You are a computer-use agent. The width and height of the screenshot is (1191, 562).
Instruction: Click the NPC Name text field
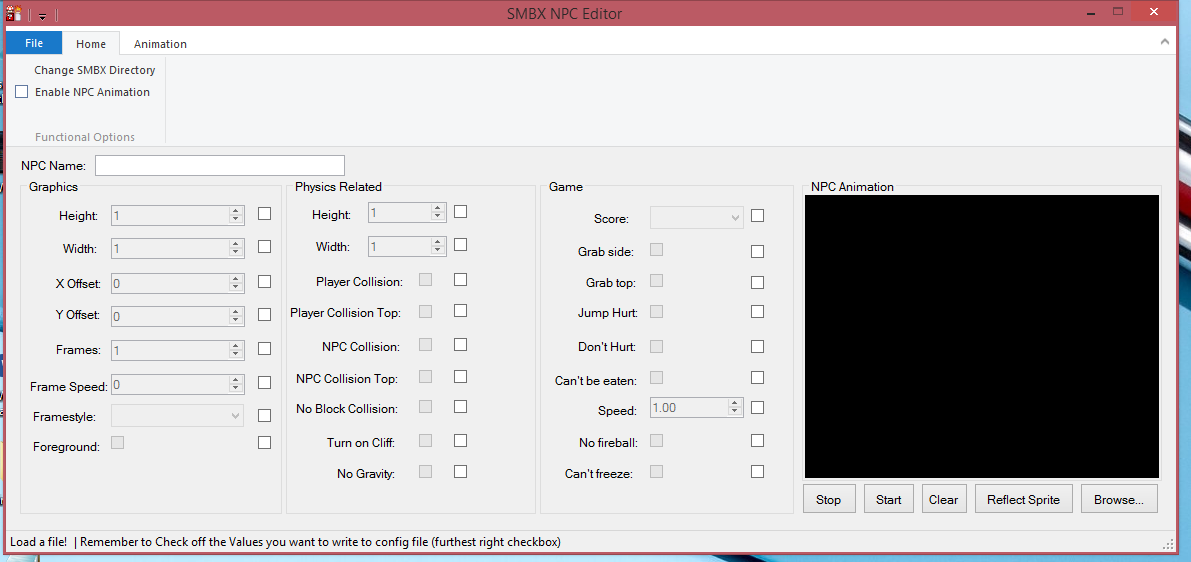click(220, 166)
